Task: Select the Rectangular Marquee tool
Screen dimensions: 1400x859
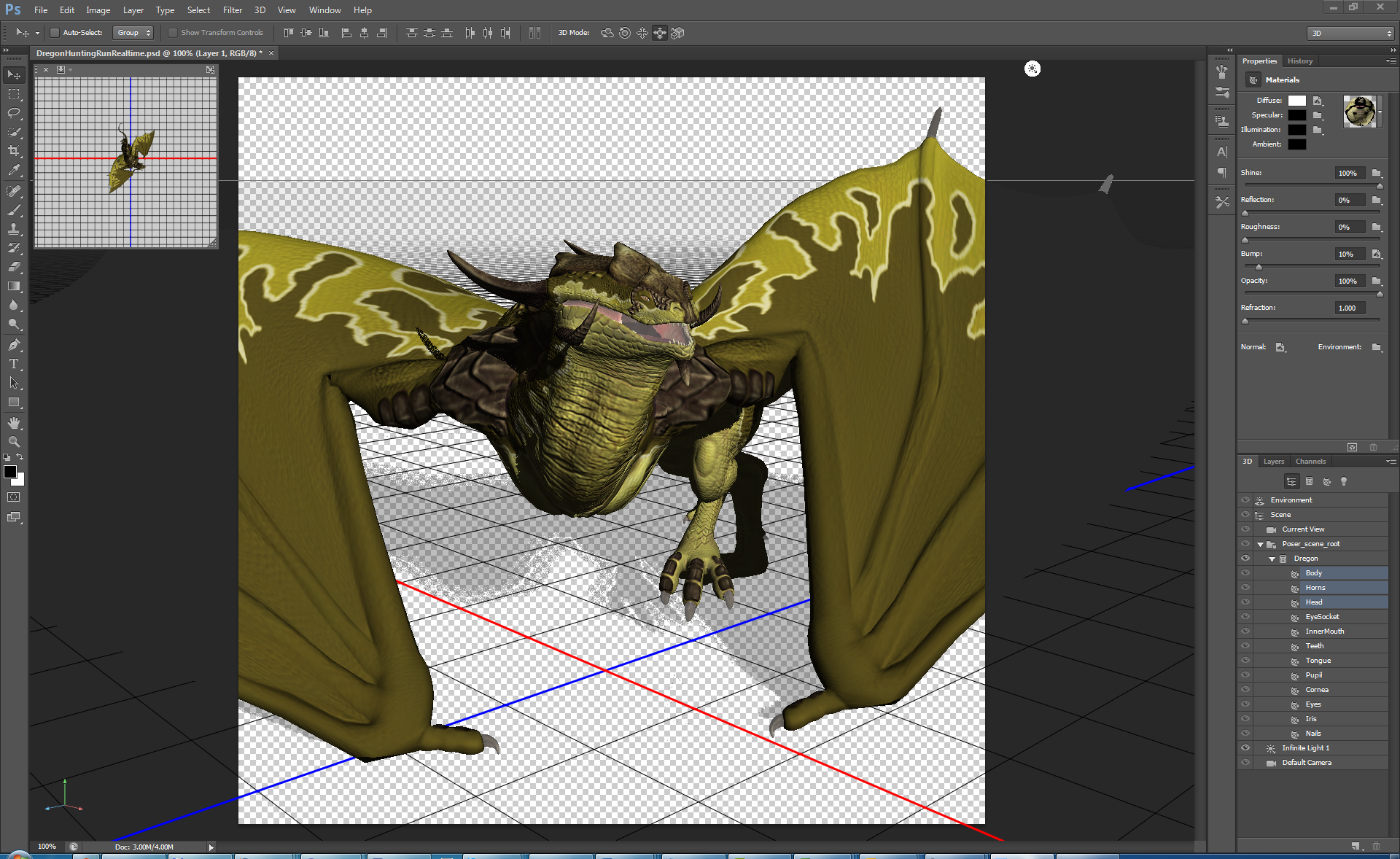Action: [14, 94]
